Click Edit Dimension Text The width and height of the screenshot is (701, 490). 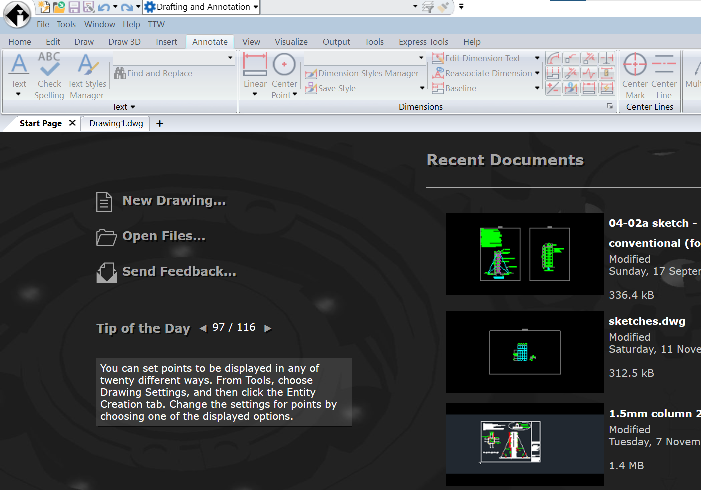(x=476, y=58)
